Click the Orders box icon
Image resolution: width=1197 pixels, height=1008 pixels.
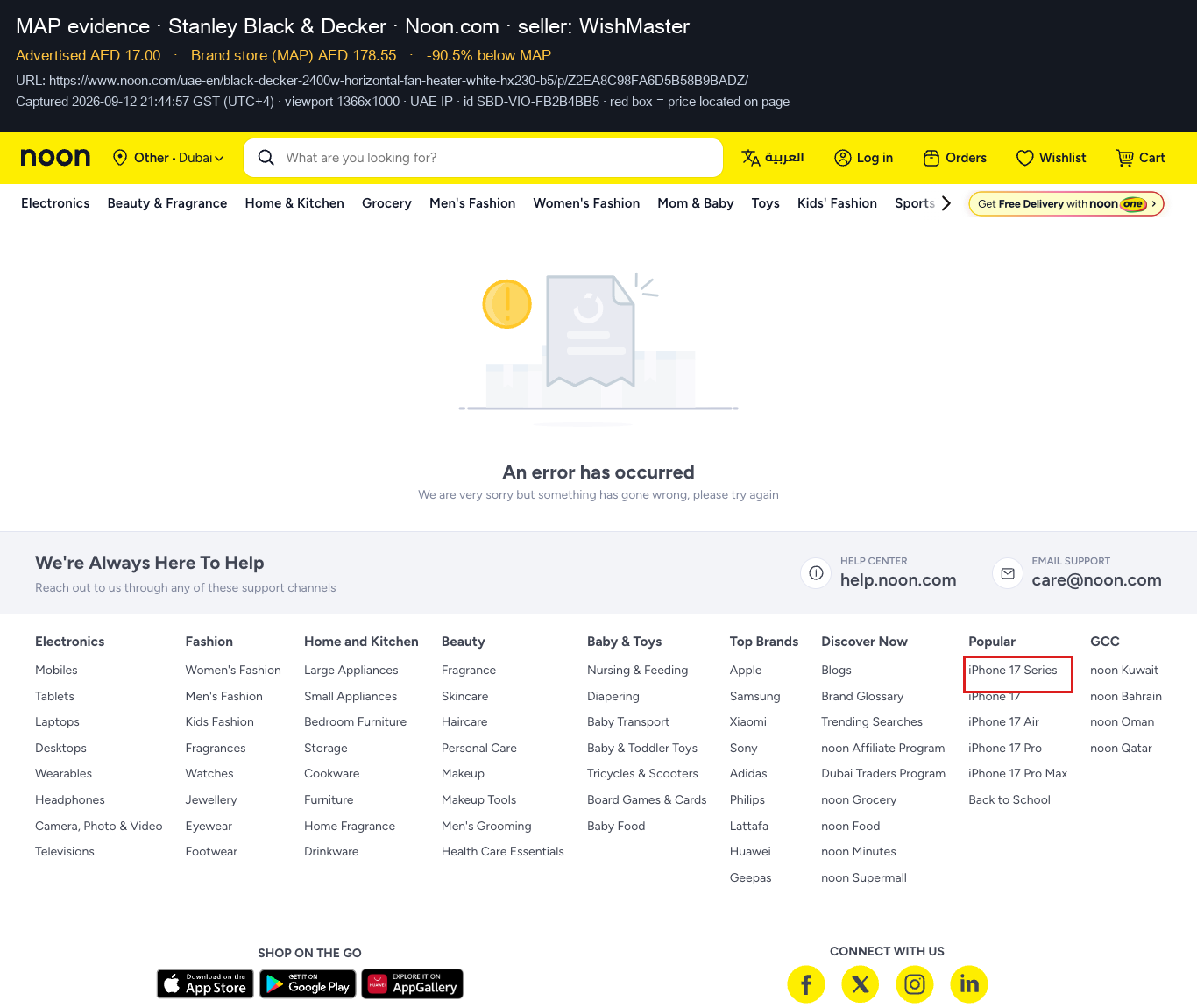click(x=931, y=158)
